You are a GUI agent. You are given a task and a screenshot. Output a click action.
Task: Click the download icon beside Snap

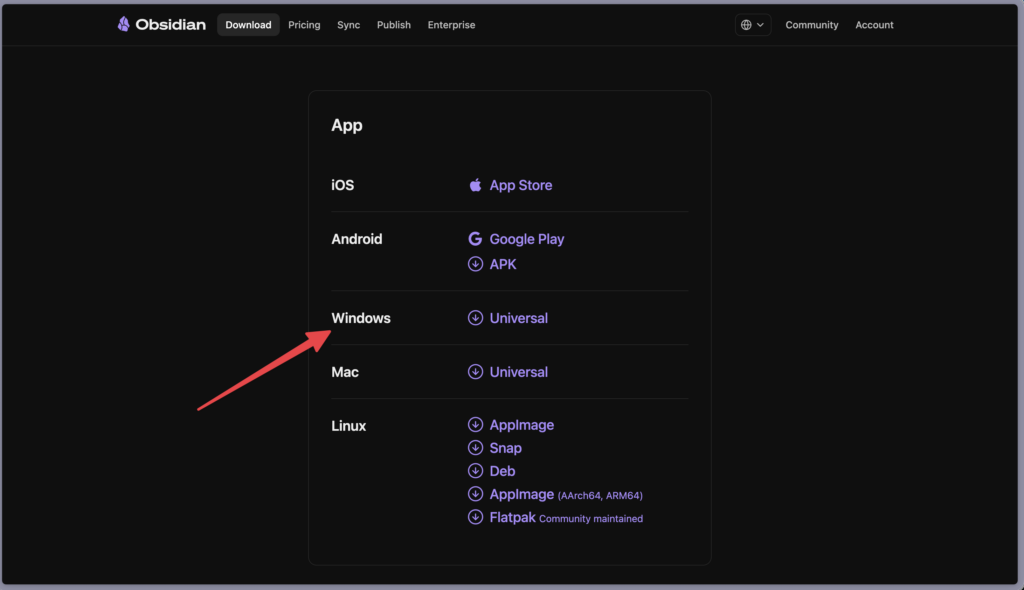click(475, 448)
